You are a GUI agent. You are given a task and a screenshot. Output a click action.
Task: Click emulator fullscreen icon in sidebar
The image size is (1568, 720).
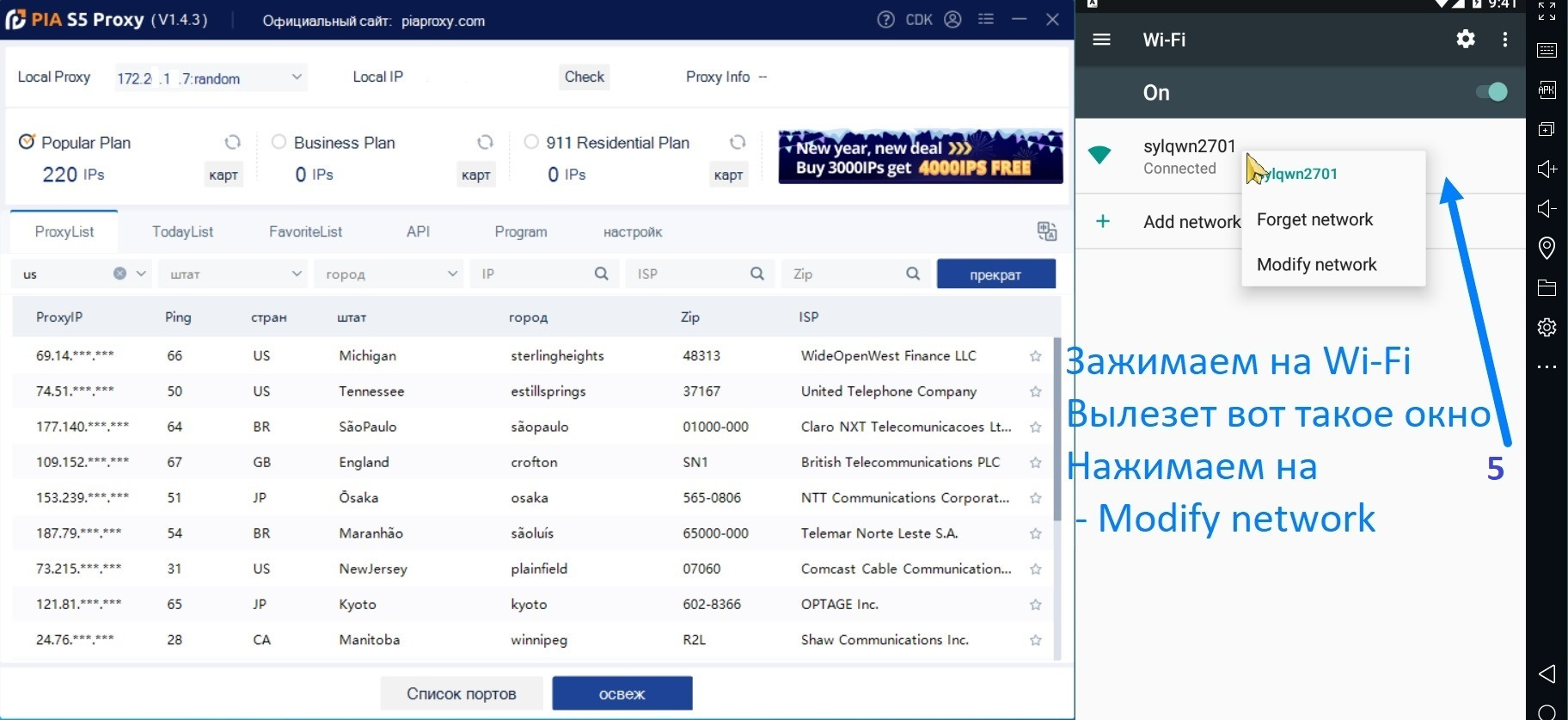(1547, 11)
